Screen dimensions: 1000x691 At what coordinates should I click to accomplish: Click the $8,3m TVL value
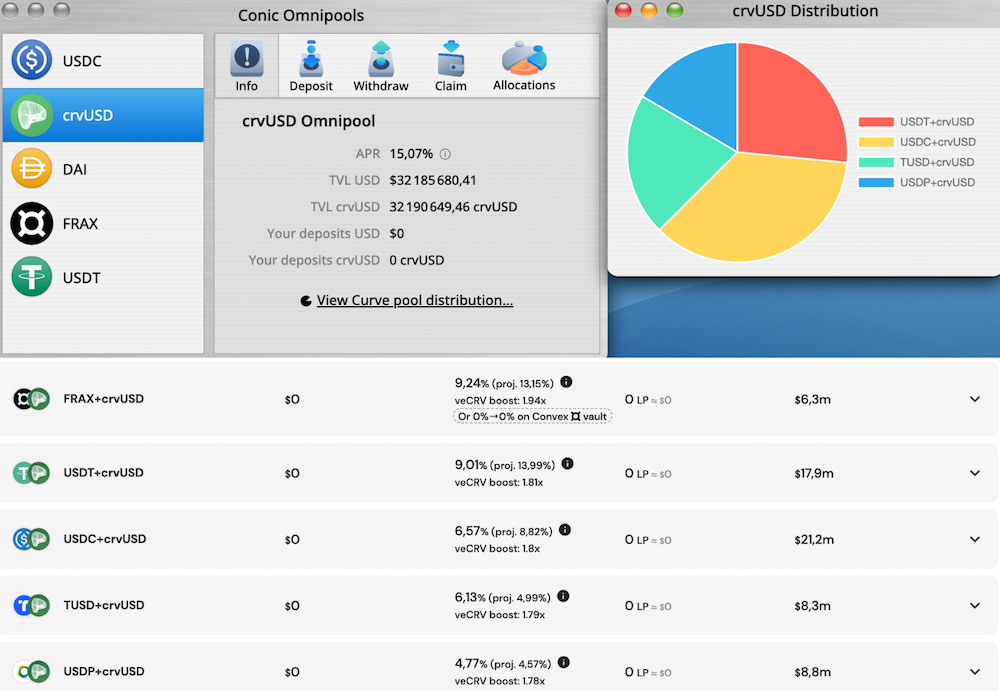pyautogui.click(x=812, y=606)
